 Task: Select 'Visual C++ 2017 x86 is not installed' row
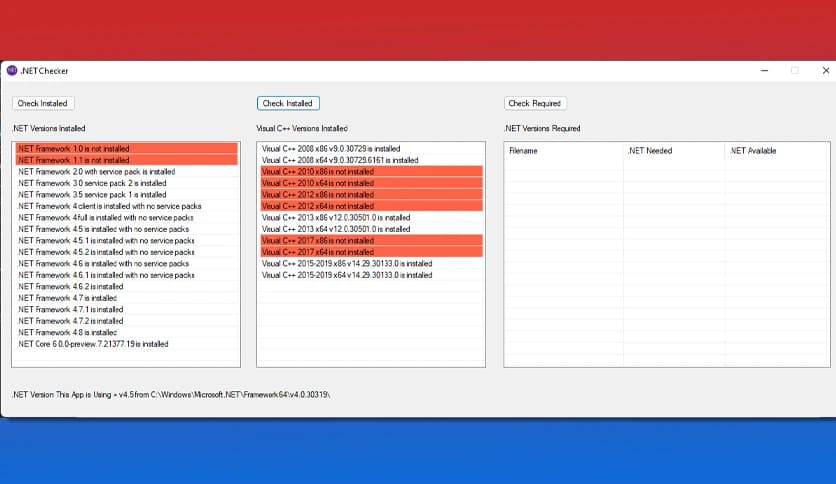coord(372,240)
